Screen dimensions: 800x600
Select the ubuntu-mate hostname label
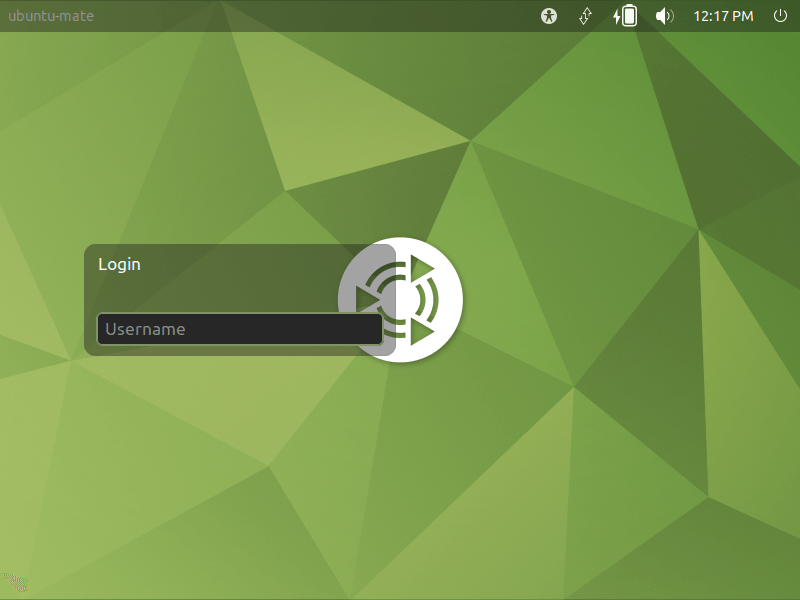point(51,16)
